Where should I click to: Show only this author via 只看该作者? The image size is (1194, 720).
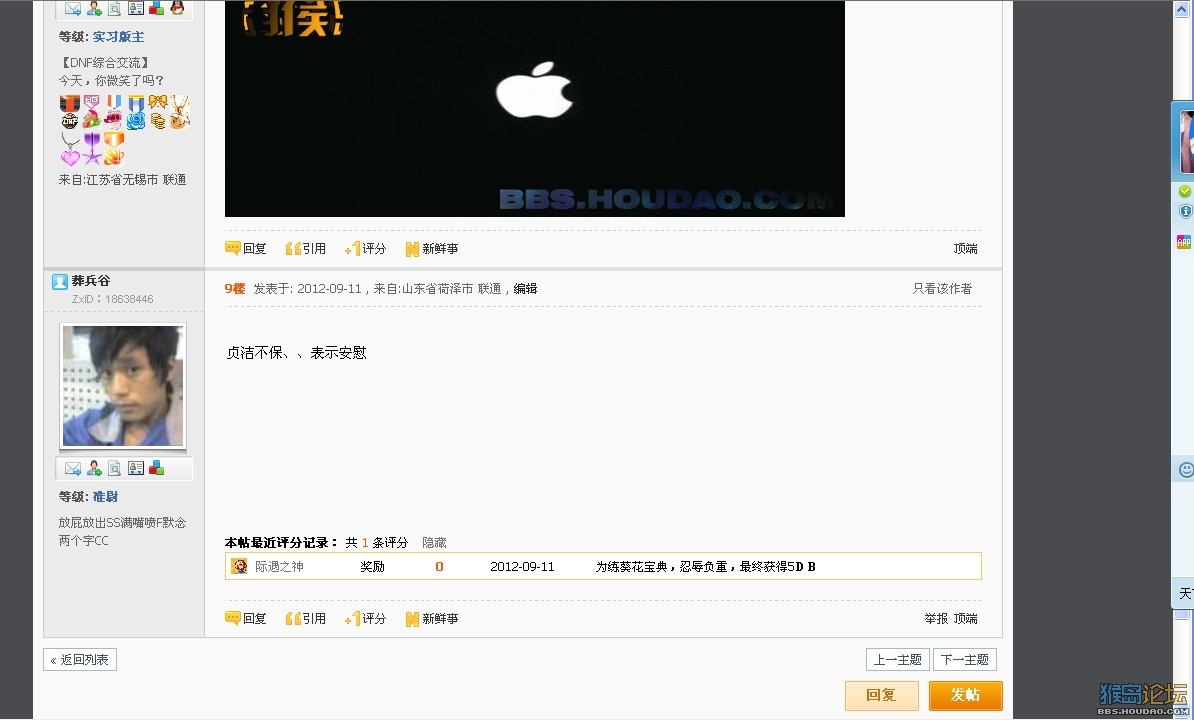click(942, 288)
